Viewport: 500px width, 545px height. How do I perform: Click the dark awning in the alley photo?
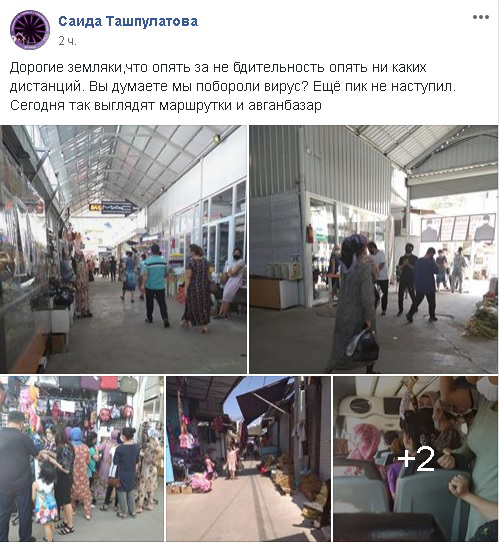point(263,395)
